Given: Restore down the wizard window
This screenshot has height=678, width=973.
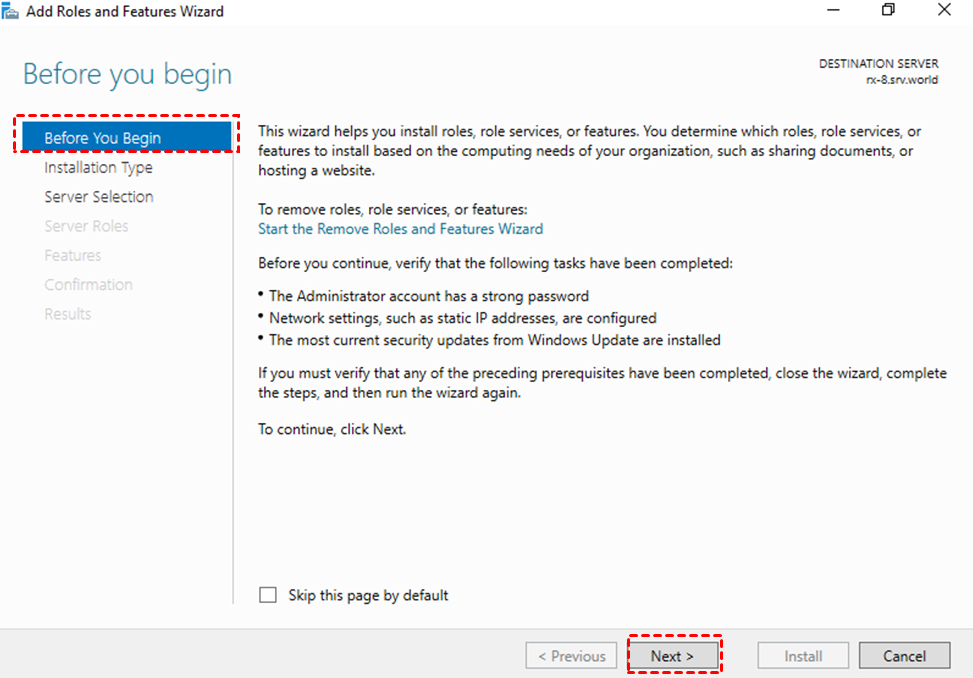Looking at the screenshot, I should tap(889, 10).
